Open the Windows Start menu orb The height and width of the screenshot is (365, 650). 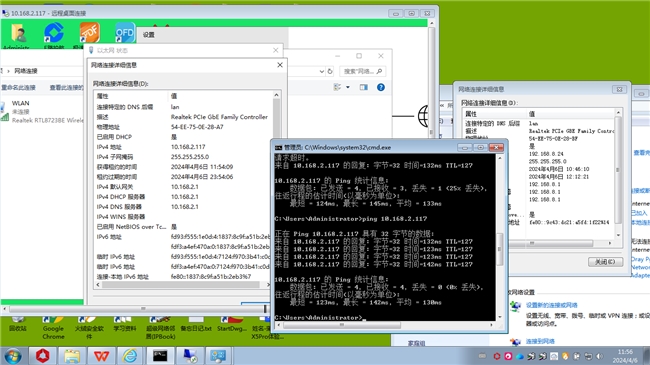tap(12, 356)
